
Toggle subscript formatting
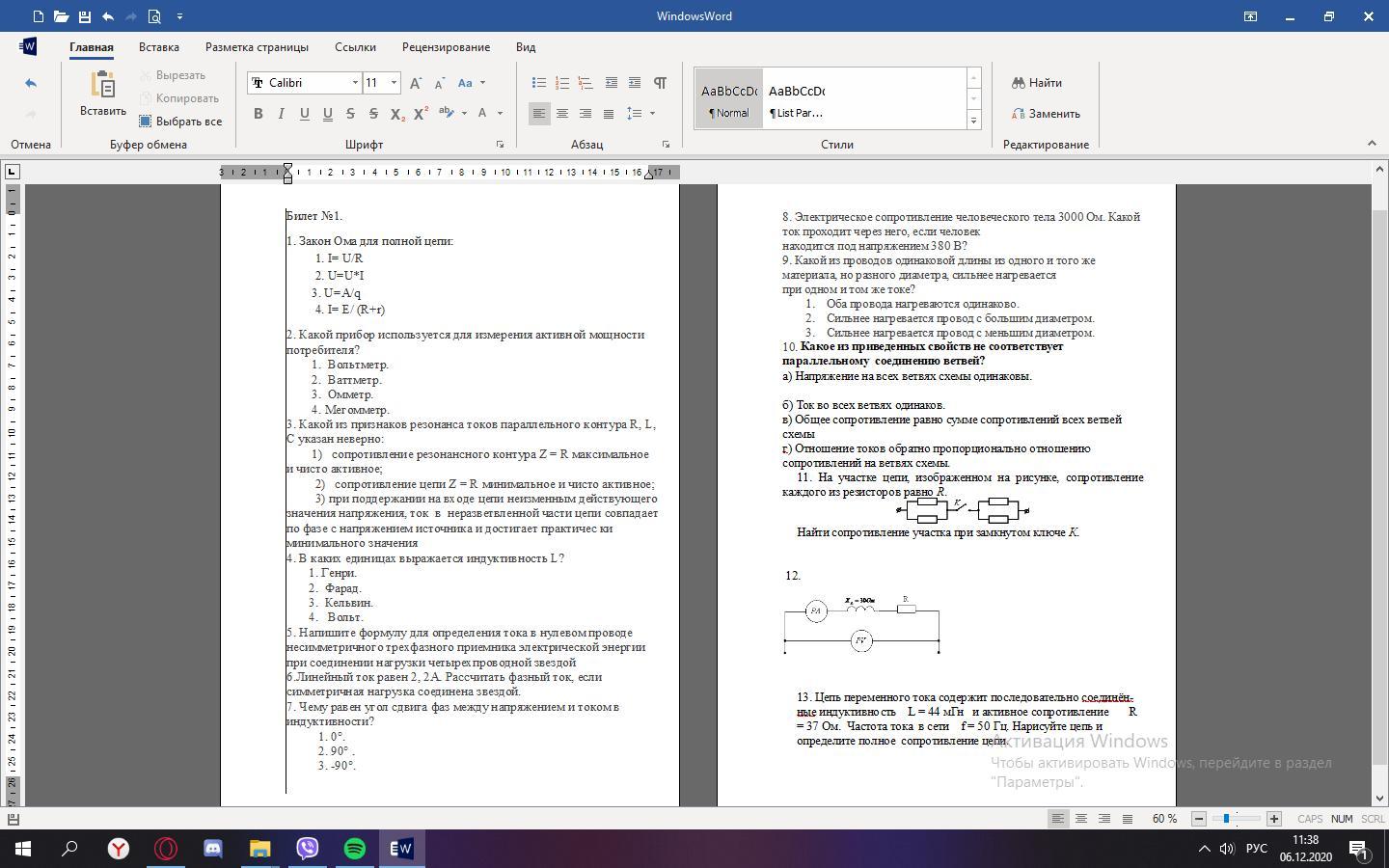[x=397, y=114]
